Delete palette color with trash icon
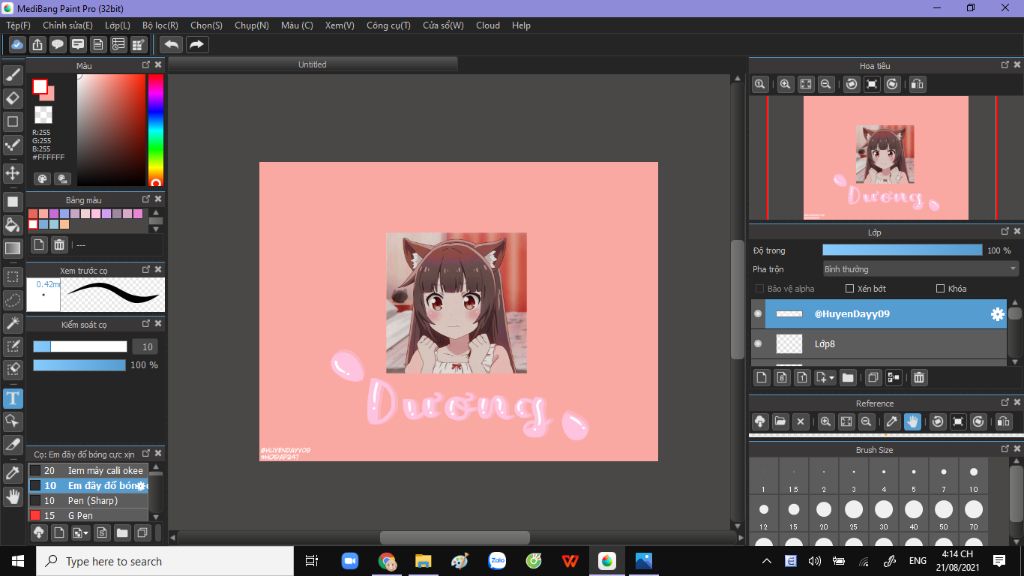1024x576 pixels. [x=59, y=245]
